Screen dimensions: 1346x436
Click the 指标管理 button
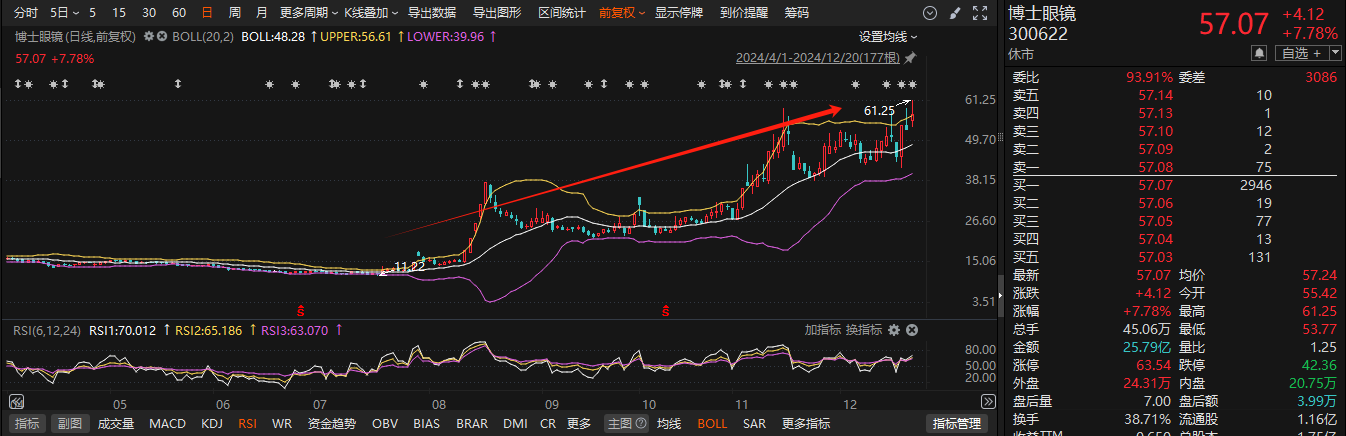(954, 424)
